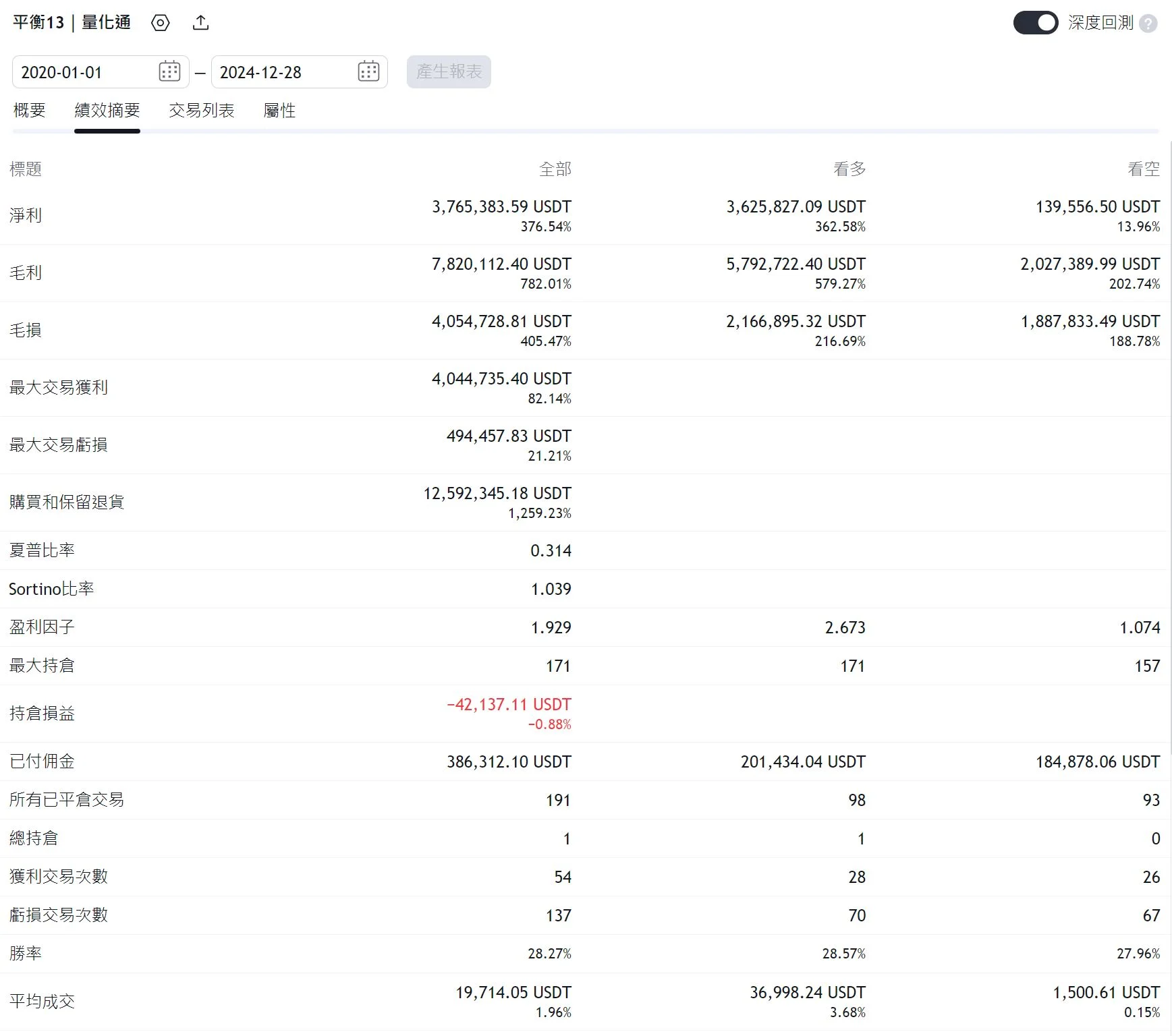Click gross profit 7,820,112.40 USDT

tap(501, 264)
